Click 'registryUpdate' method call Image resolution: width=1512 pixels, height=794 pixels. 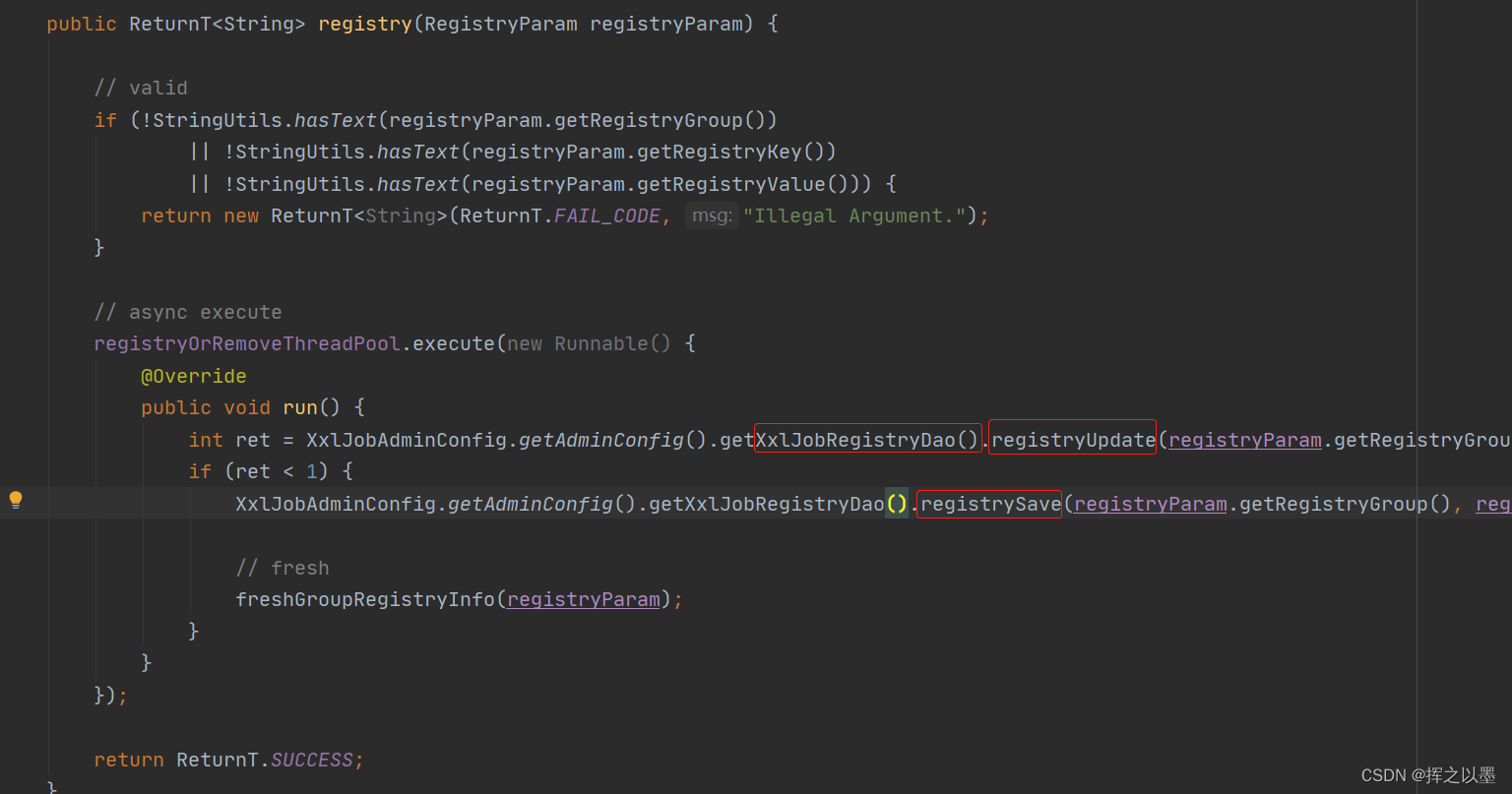coord(1073,440)
